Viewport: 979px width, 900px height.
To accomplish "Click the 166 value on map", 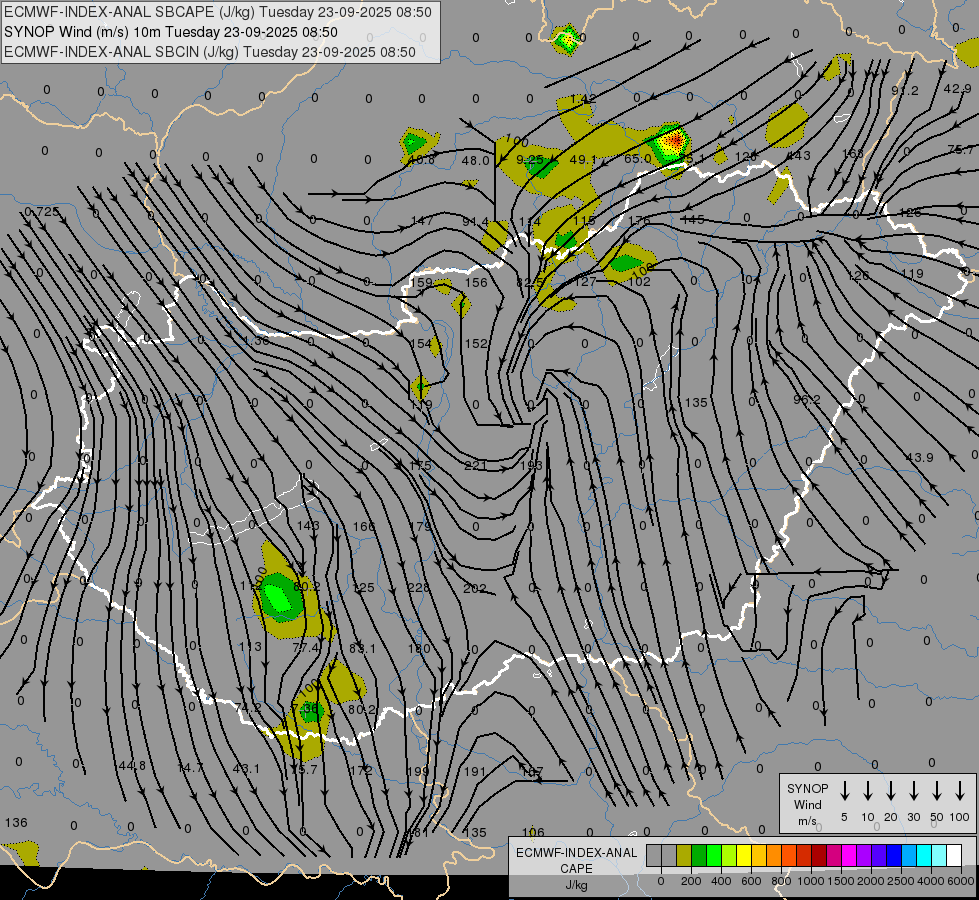I will [364, 527].
